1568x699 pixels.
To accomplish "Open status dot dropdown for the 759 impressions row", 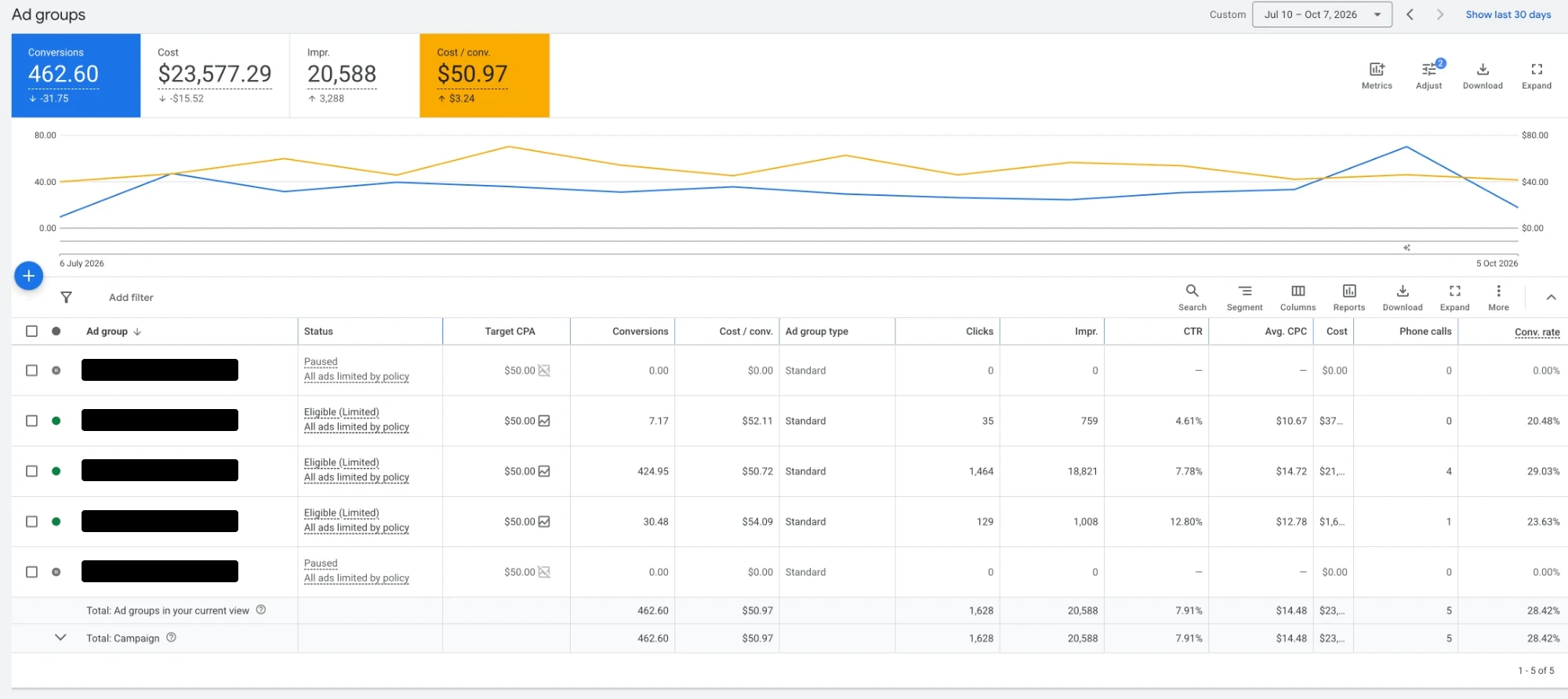I will (56, 421).
